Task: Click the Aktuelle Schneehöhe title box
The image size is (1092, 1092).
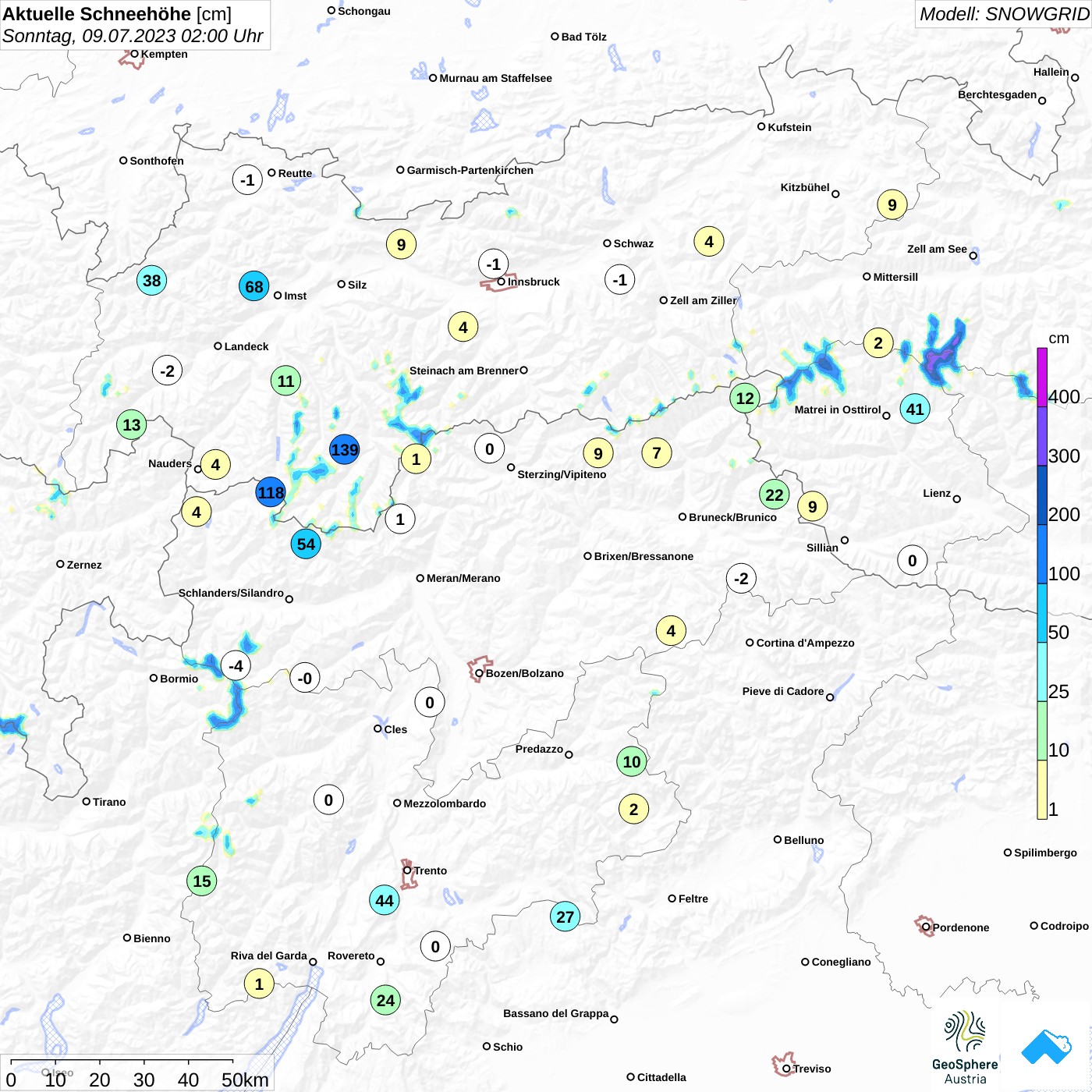Action: [x=135, y=25]
